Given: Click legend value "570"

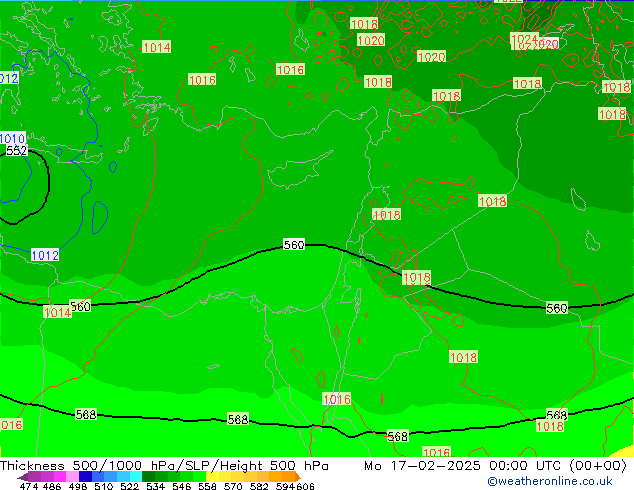Looking at the screenshot, I should tap(233, 486).
